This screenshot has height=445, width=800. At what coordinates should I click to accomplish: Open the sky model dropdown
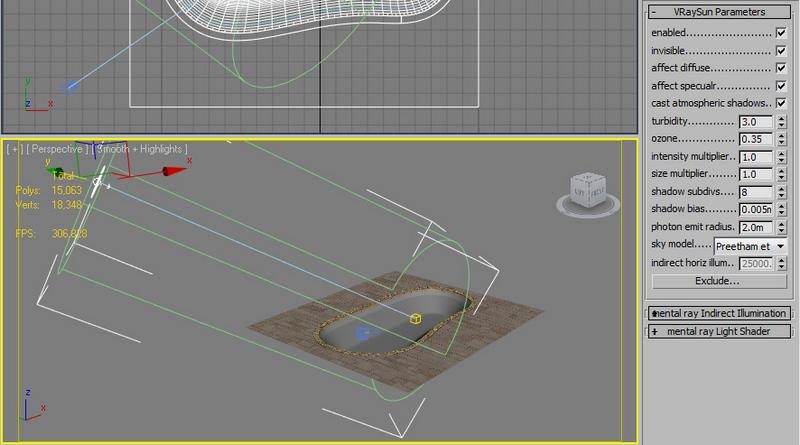pyautogui.click(x=750, y=245)
